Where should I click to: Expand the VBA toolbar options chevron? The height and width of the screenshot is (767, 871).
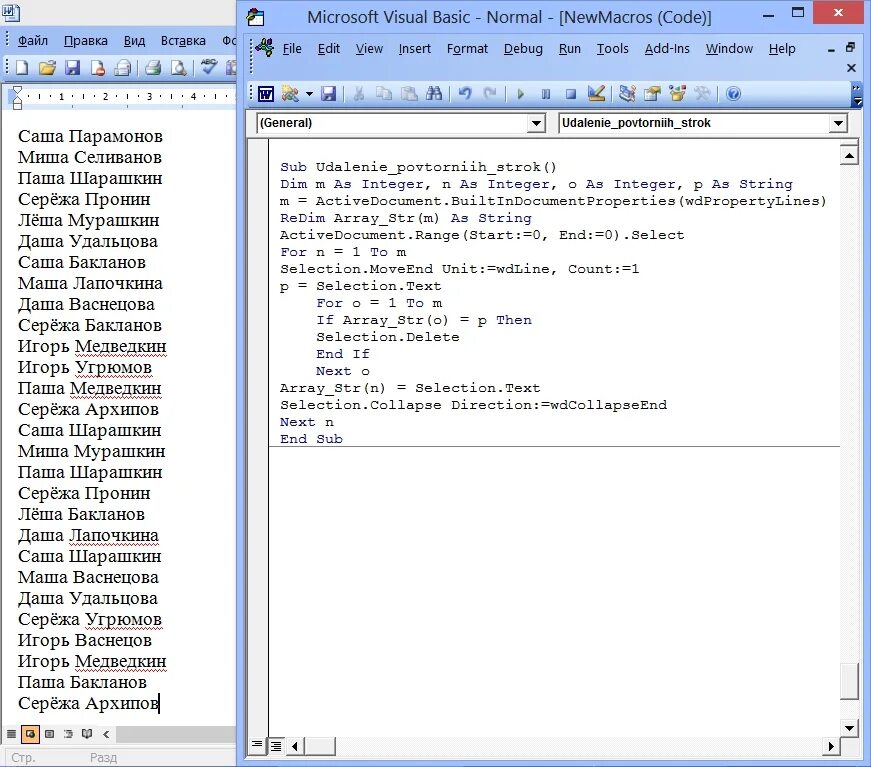[x=857, y=94]
